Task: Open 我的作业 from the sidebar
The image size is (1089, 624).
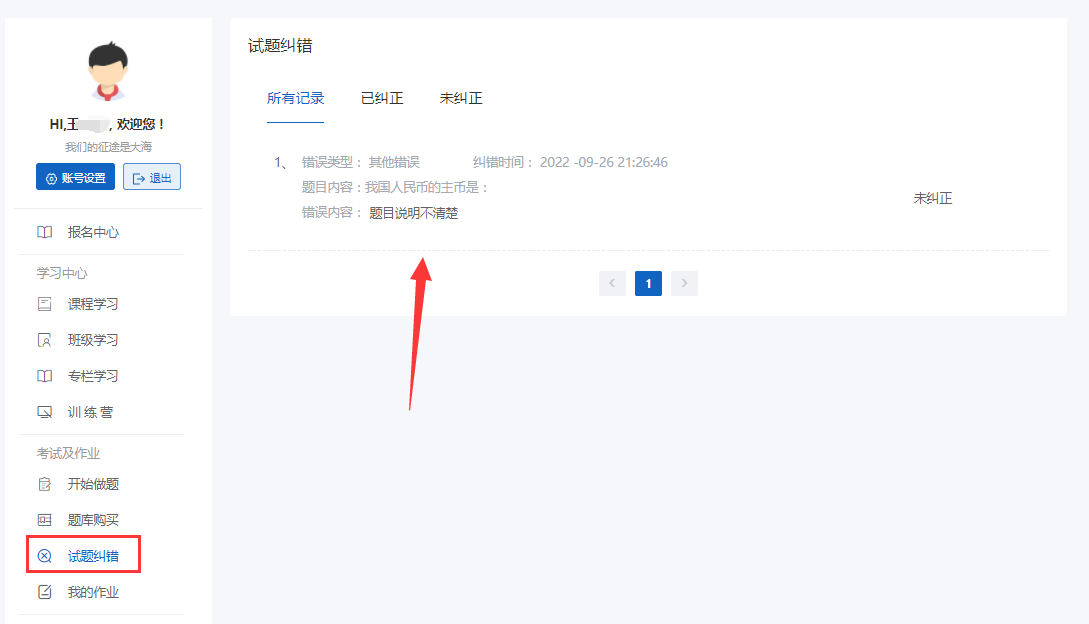Action: pyautogui.click(x=93, y=592)
